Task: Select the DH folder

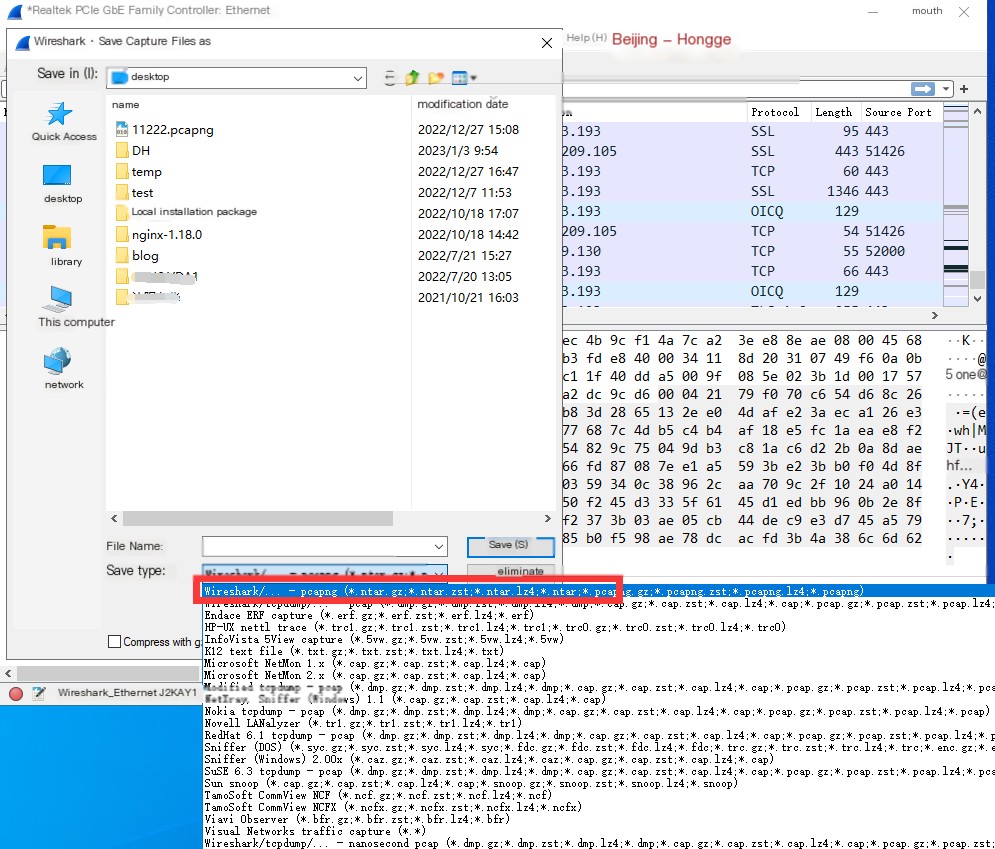Action: click(x=141, y=150)
